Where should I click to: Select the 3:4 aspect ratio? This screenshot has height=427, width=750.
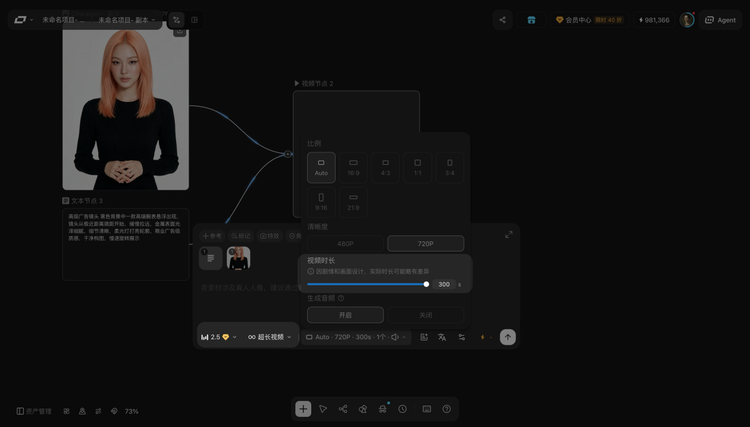pyautogui.click(x=450, y=167)
